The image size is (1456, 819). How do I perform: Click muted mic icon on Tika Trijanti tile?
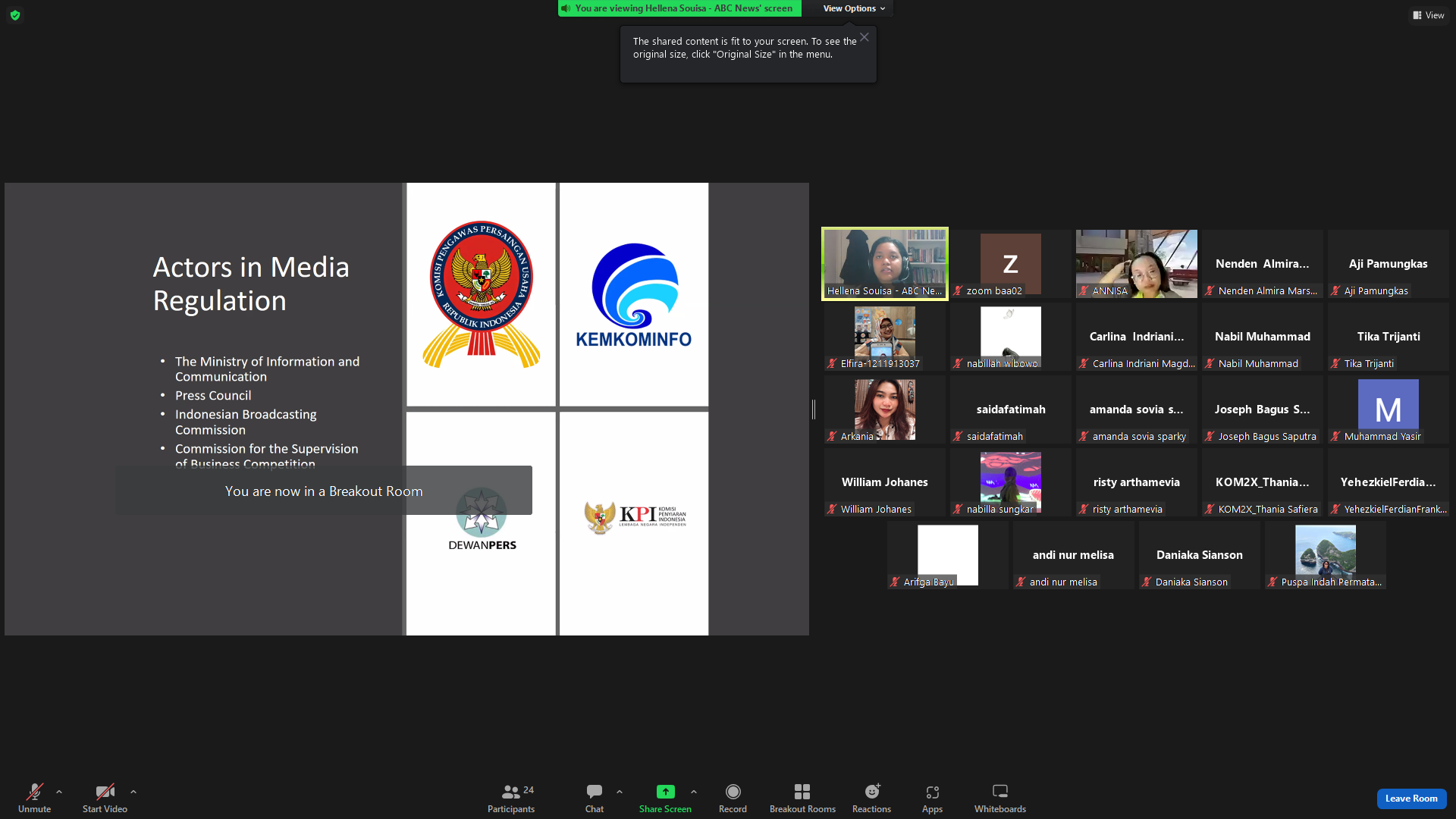click(x=1335, y=363)
